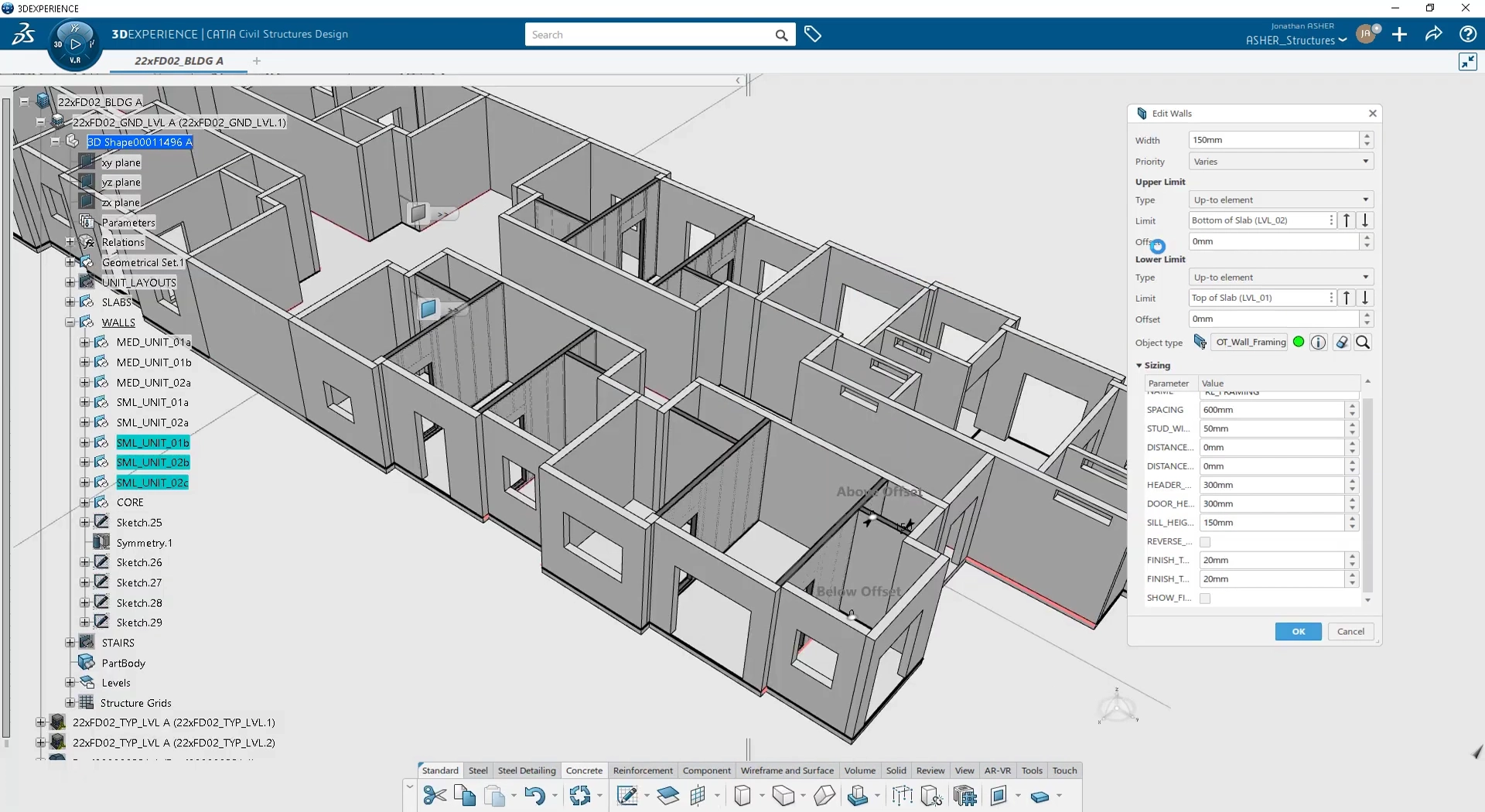
Task: Click the Cut scissors icon
Action: tap(435, 795)
